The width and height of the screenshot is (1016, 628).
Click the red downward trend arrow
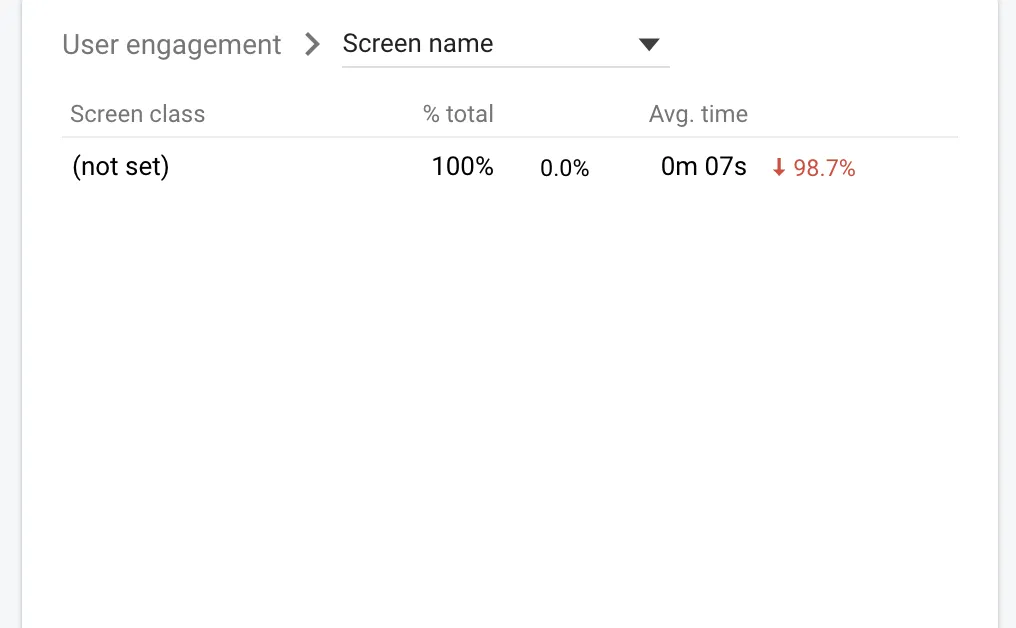(x=779, y=169)
